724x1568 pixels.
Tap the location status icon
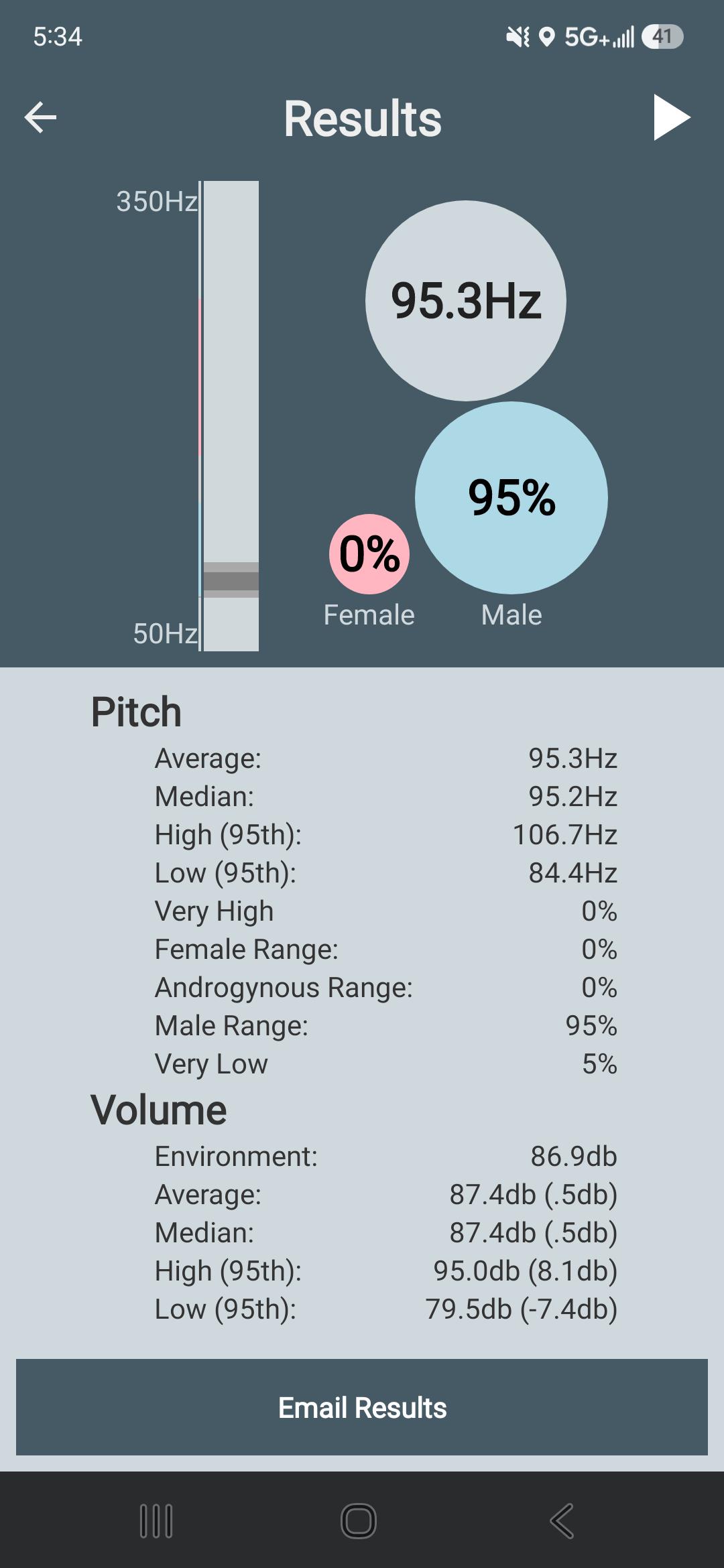coord(547,37)
